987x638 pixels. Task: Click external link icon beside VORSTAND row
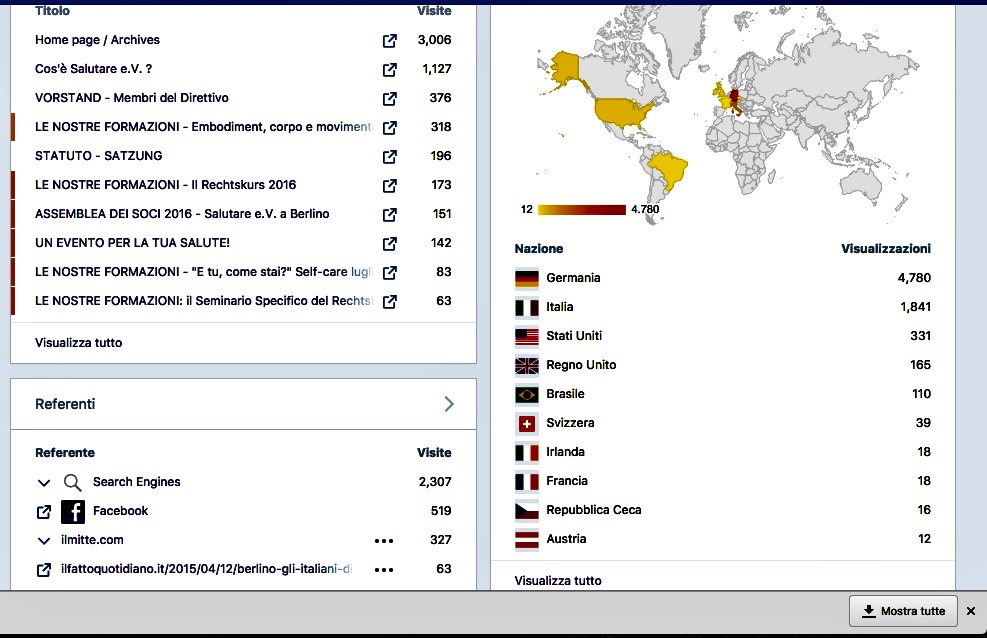[x=390, y=99]
